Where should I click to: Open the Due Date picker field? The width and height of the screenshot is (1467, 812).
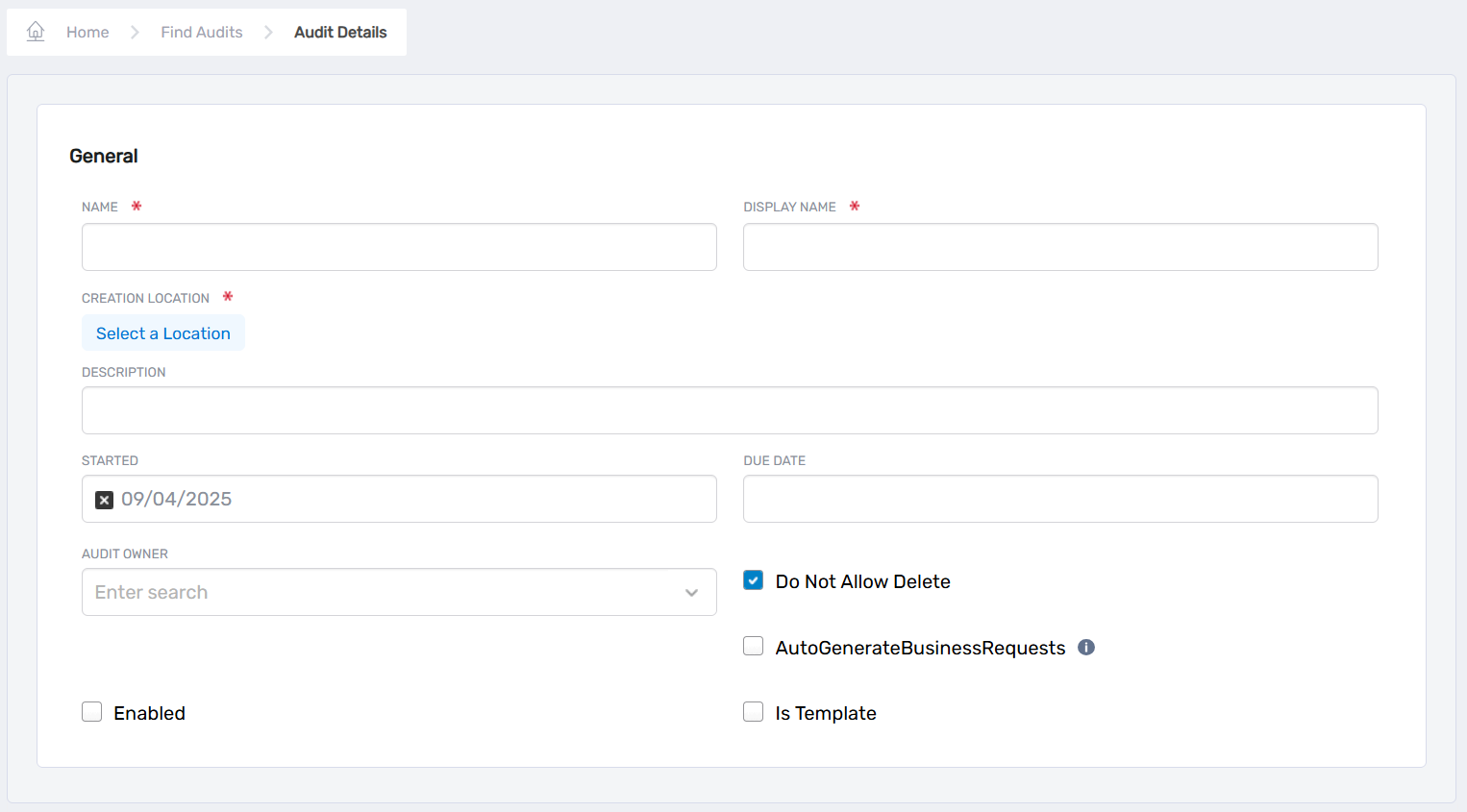pos(1060,500)
